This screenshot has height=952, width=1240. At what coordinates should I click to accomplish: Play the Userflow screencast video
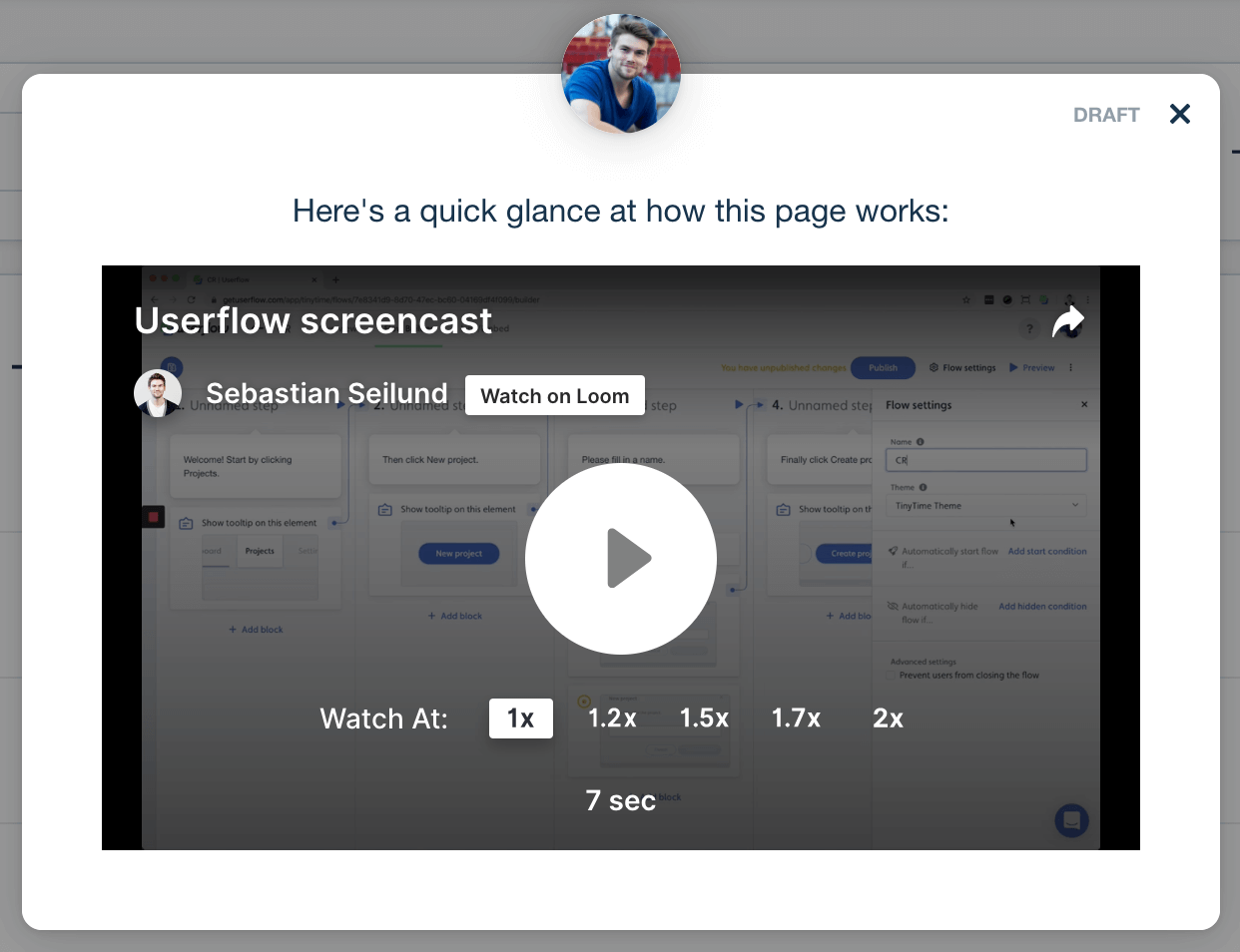coord(620,559)
